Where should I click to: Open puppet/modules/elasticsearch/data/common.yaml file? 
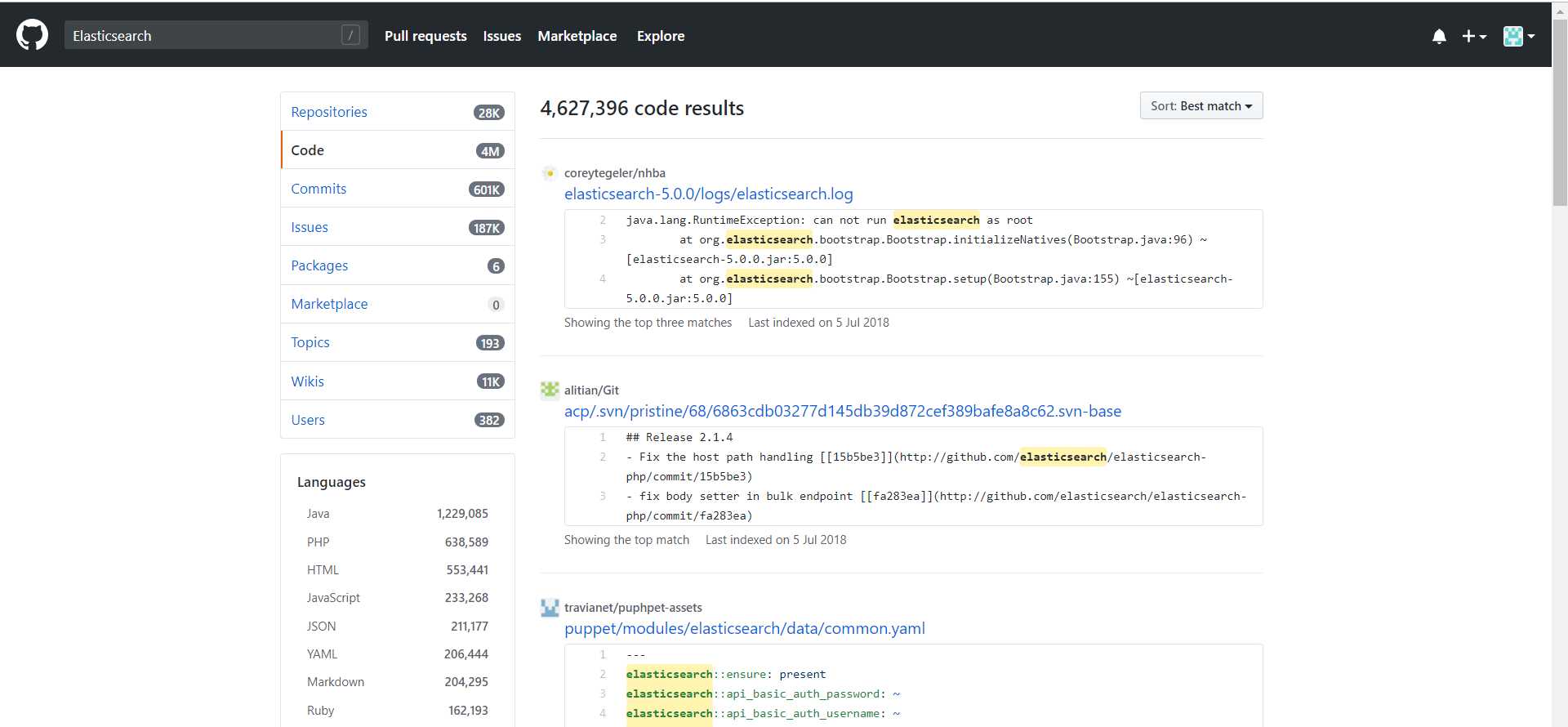(x=745, y=629)
